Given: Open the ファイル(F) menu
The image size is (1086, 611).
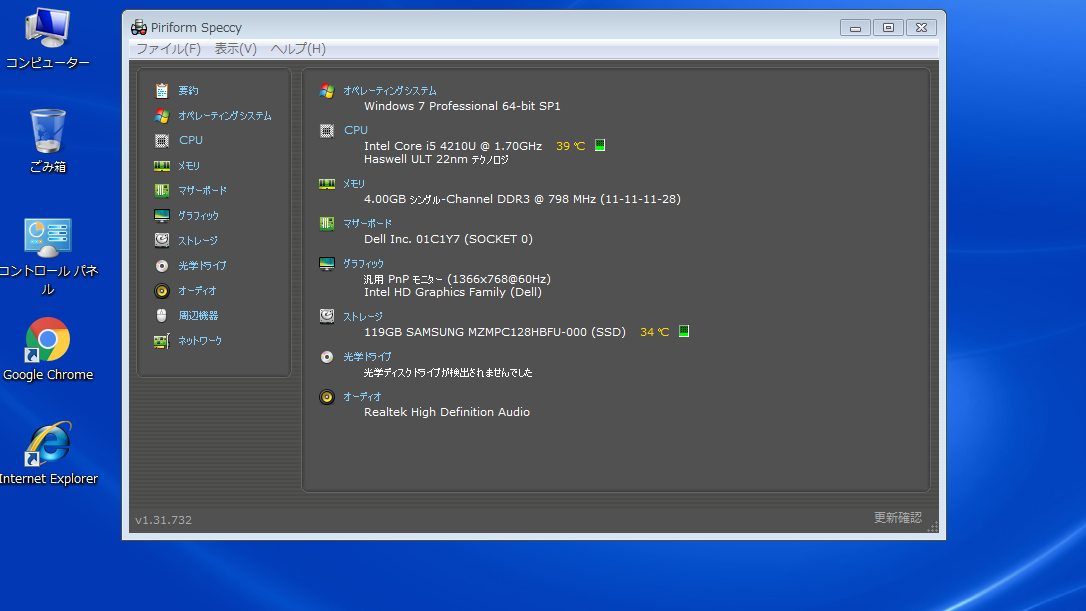Looking at the screenshot, I should point(168,48).
